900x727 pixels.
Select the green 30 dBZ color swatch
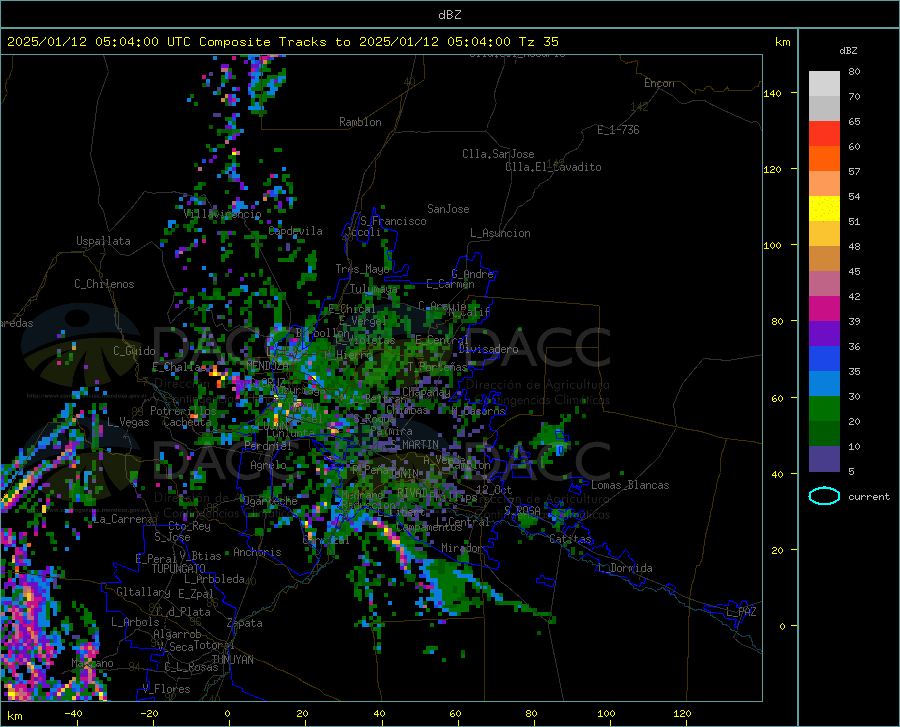(x=824, y=409)
